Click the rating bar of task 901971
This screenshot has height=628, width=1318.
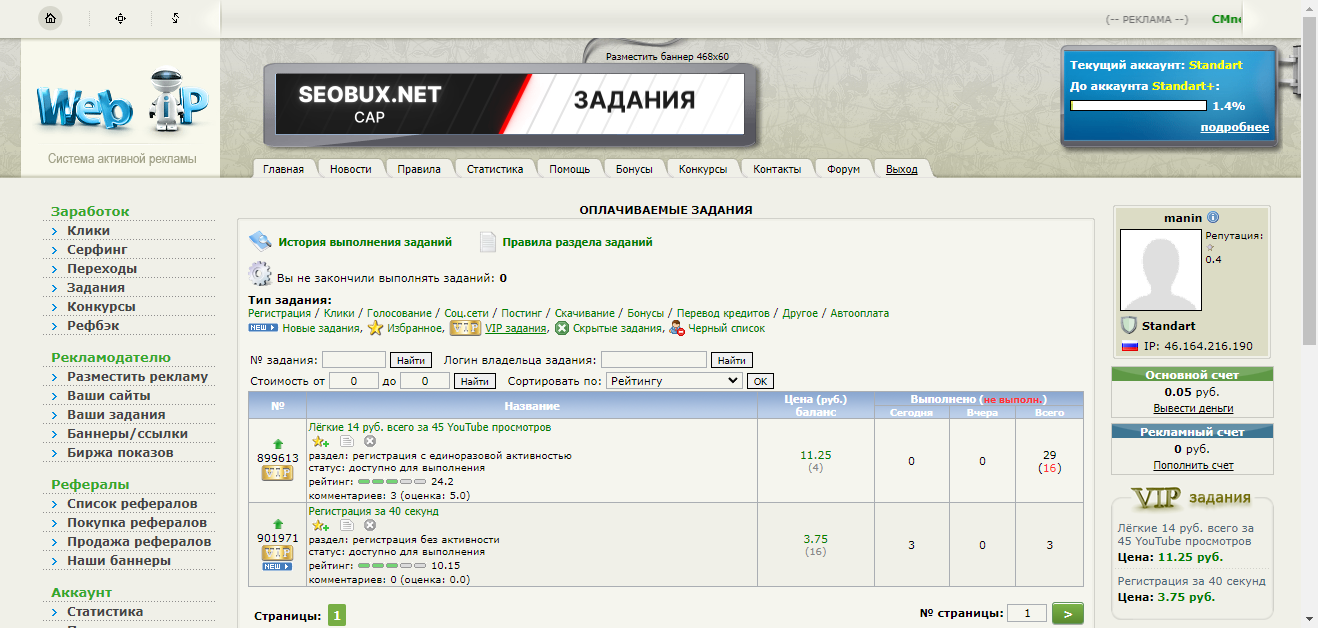coord(392,566)
